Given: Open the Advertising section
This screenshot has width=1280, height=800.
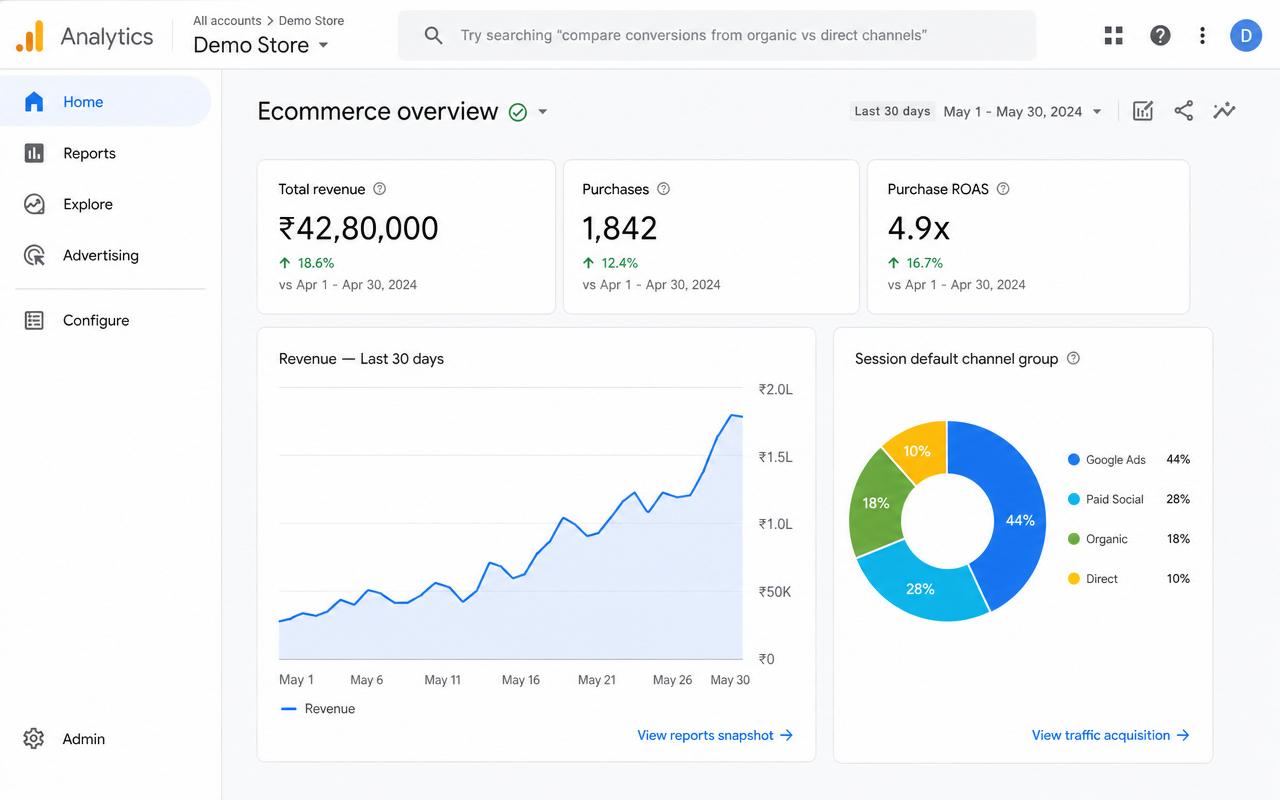Looking at the screenshot, I should click(x=105, y=255).
